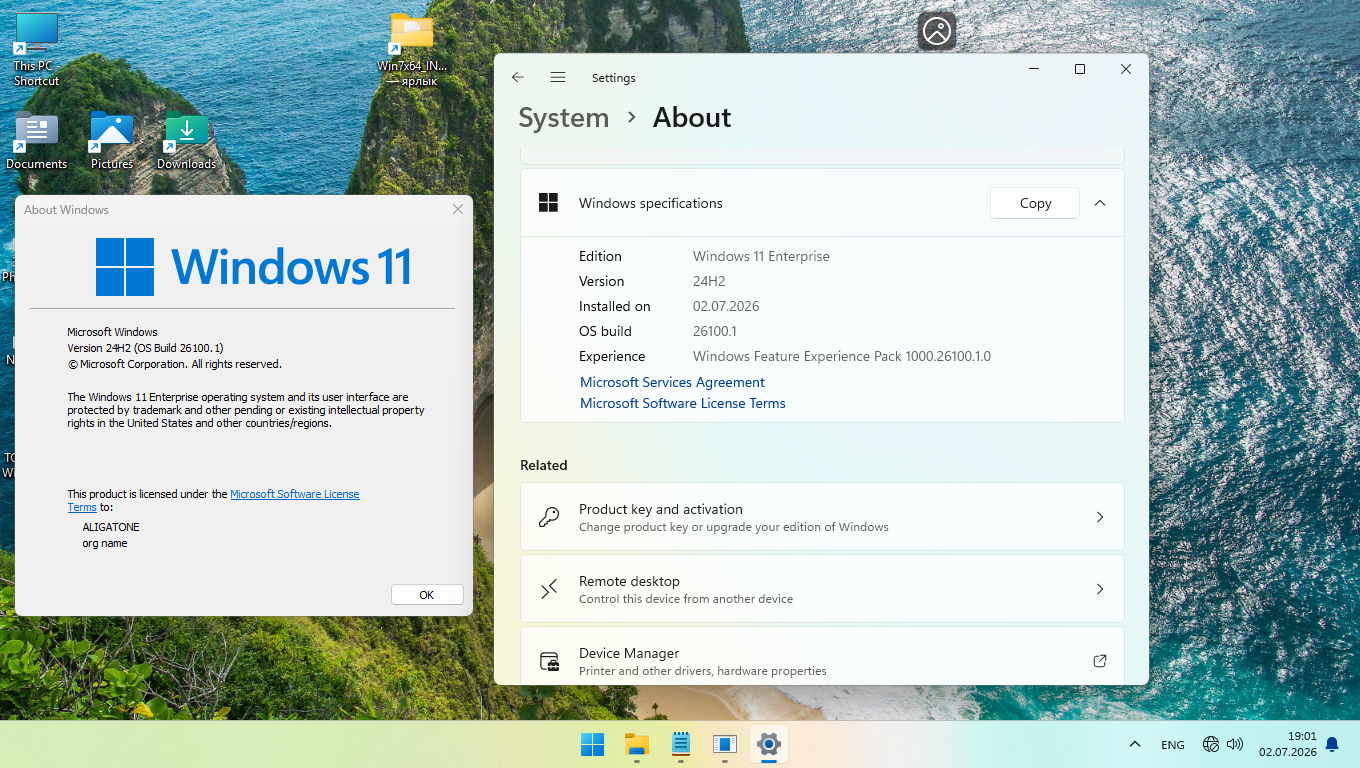Navigate to System breadcrumb
The width and height of the screenshot is (1360, 768).
click(563, 117)
